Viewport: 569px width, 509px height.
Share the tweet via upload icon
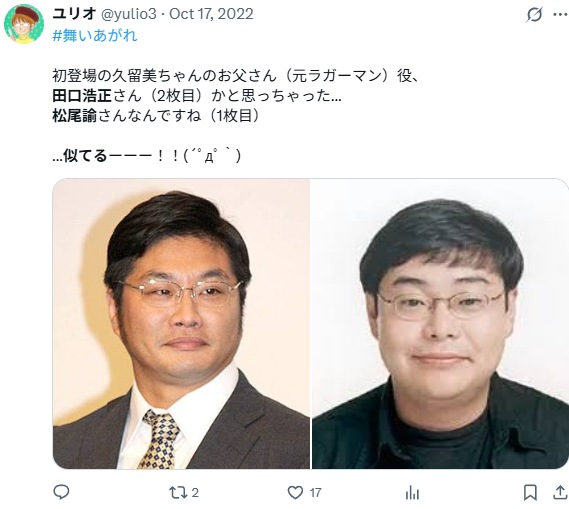(560, 492)
